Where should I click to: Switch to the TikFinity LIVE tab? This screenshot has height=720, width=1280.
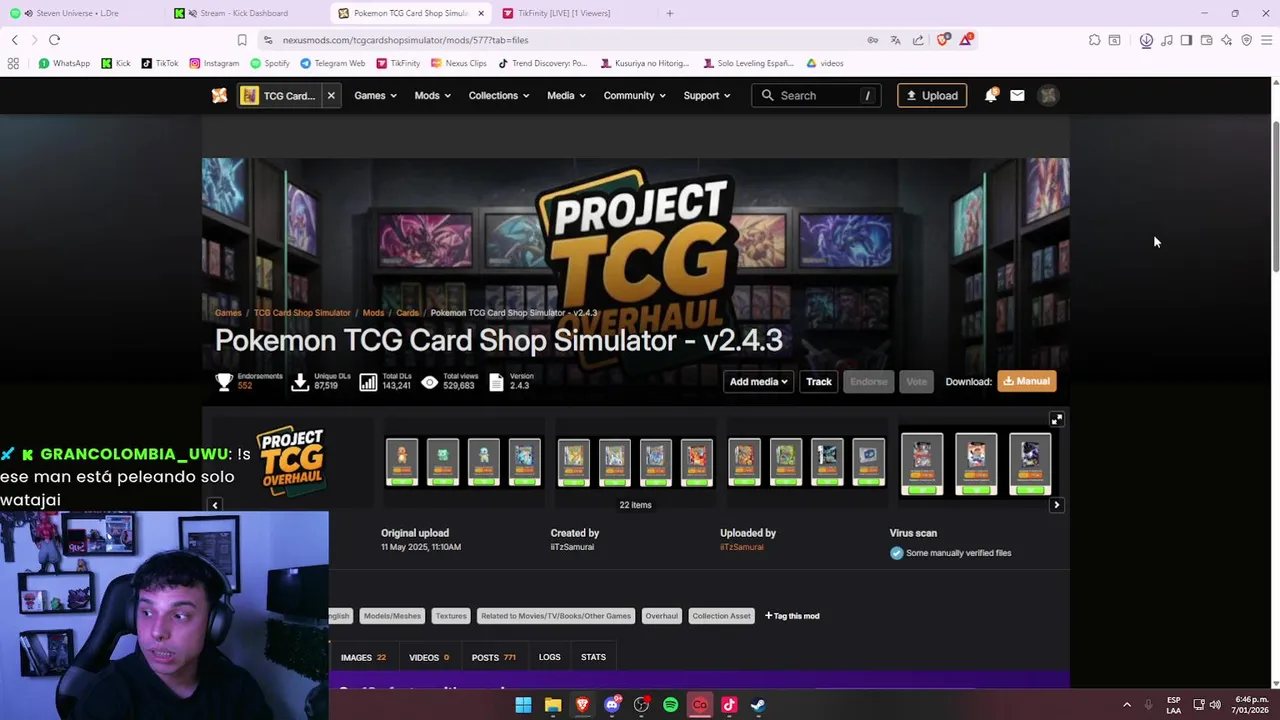[x=570, y=13]
